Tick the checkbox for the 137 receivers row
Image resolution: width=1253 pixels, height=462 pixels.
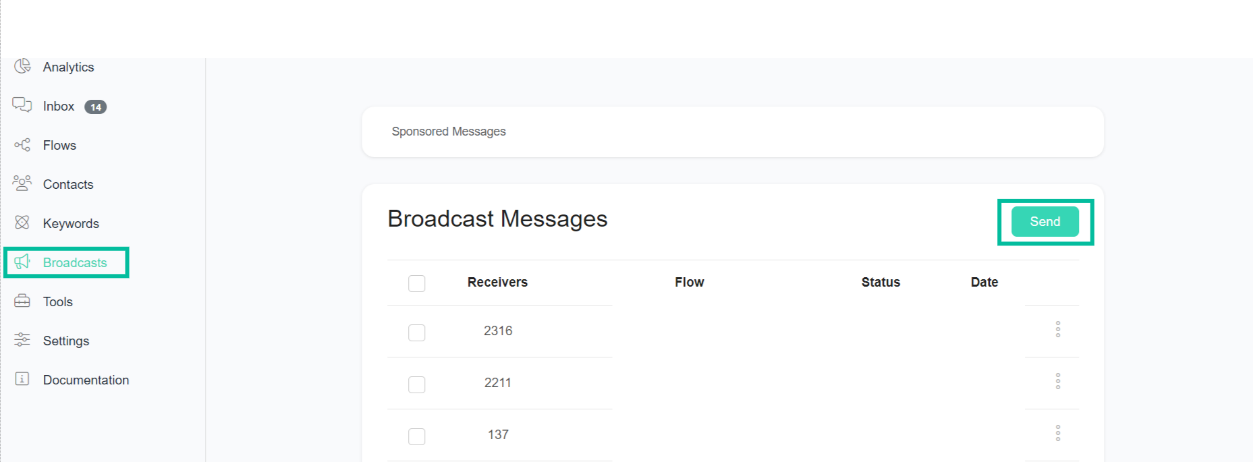click(417, 436)
